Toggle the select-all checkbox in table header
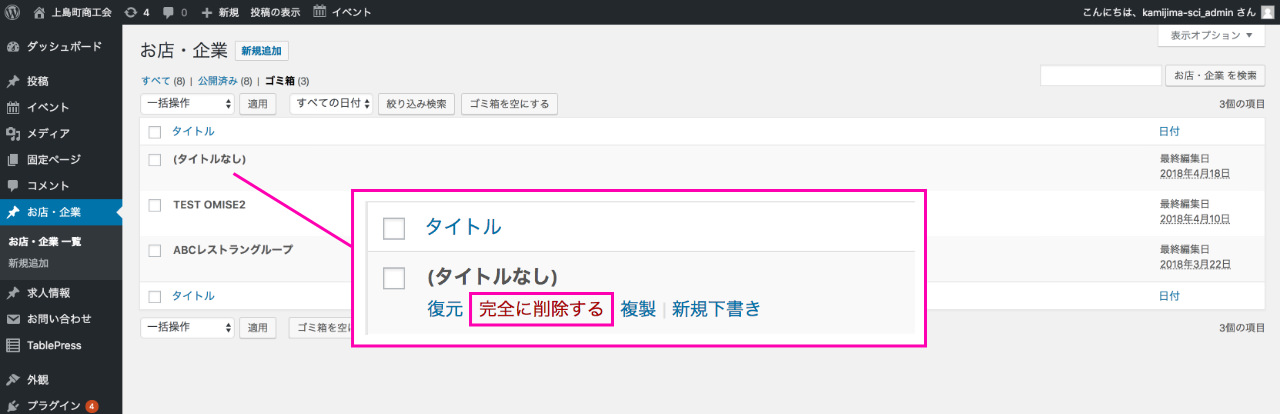 click(155, 132)
